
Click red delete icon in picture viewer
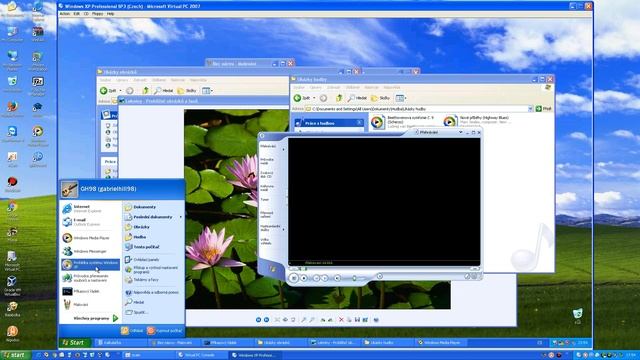(341, 320)
